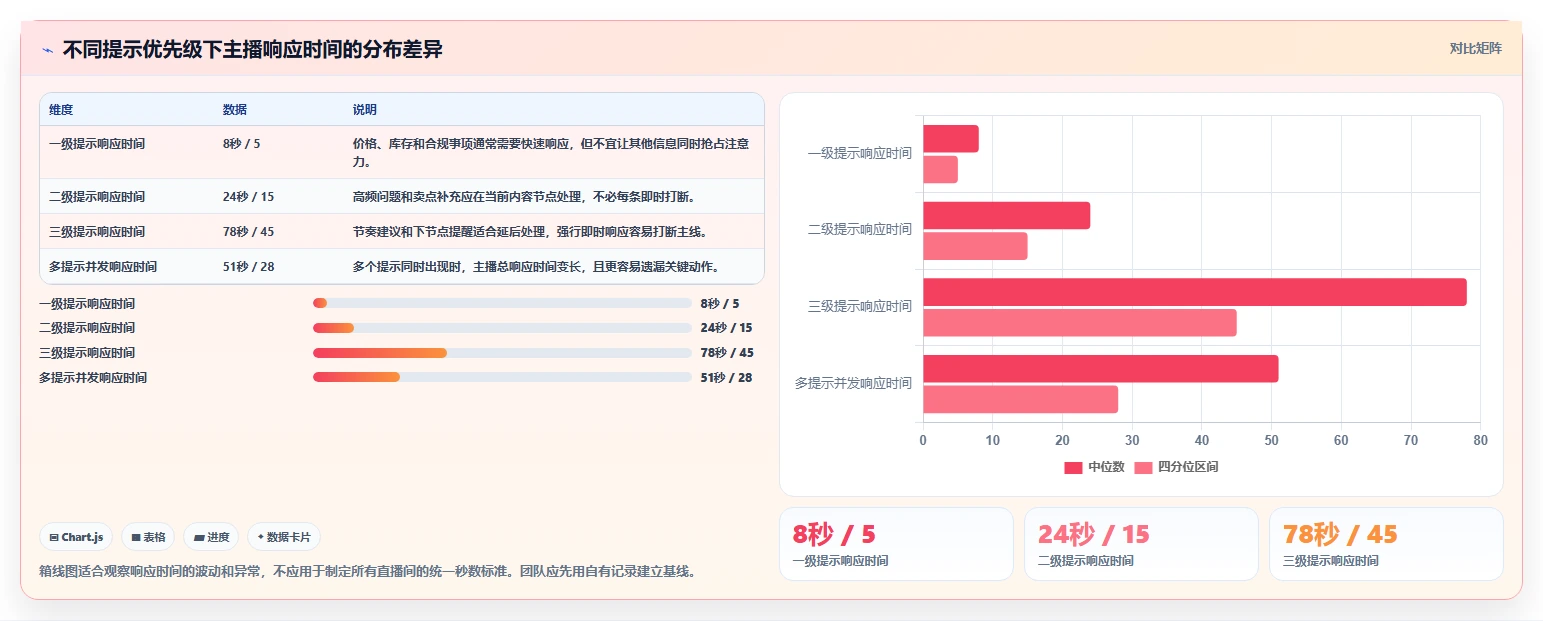The height and width of the screenshot is (621, 1543).
Task: Click the 中位数 bar for 三级提示响应时间 in the chart
Action: pyautogui.click(x=1195, y=292)
